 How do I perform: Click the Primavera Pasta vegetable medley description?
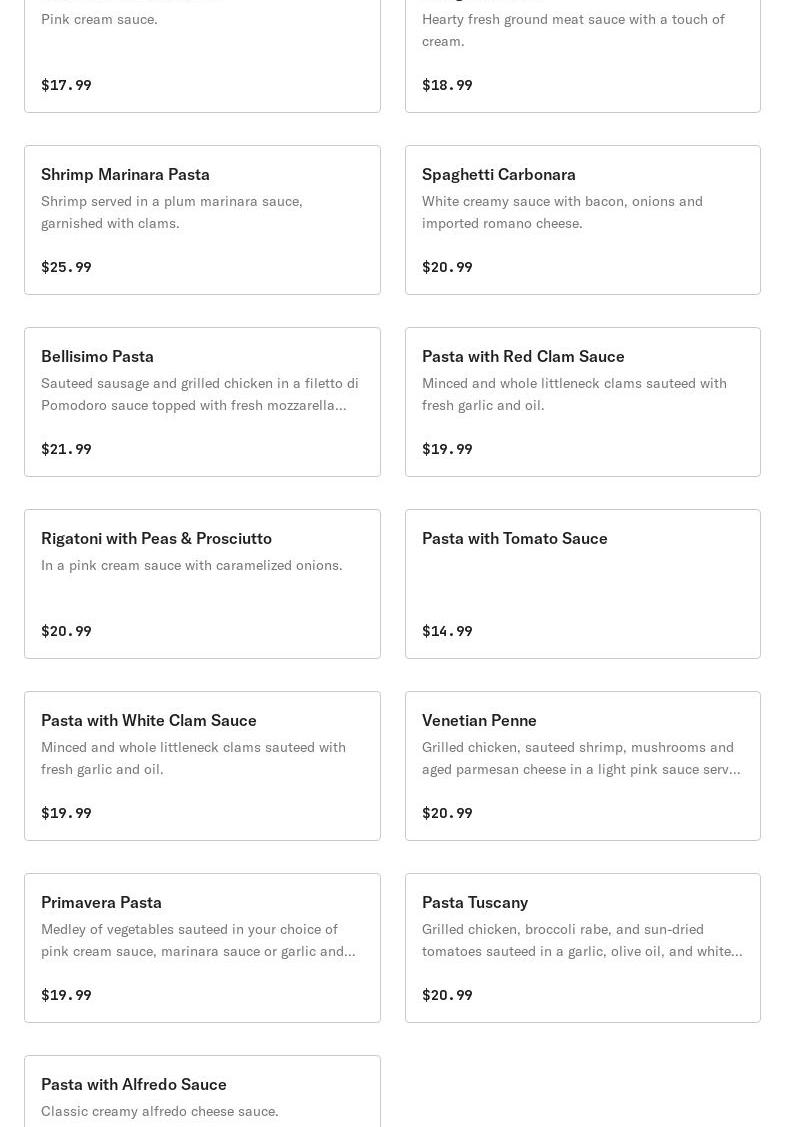198,940
